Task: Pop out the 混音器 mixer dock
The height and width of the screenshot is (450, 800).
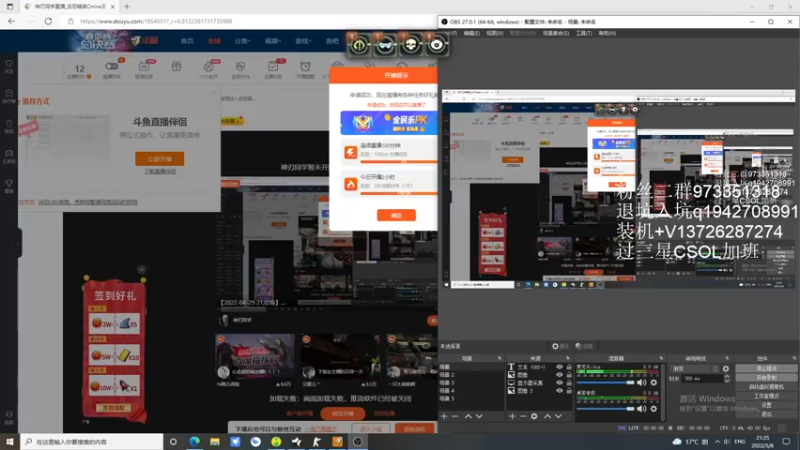Action: tap(661, 358)
